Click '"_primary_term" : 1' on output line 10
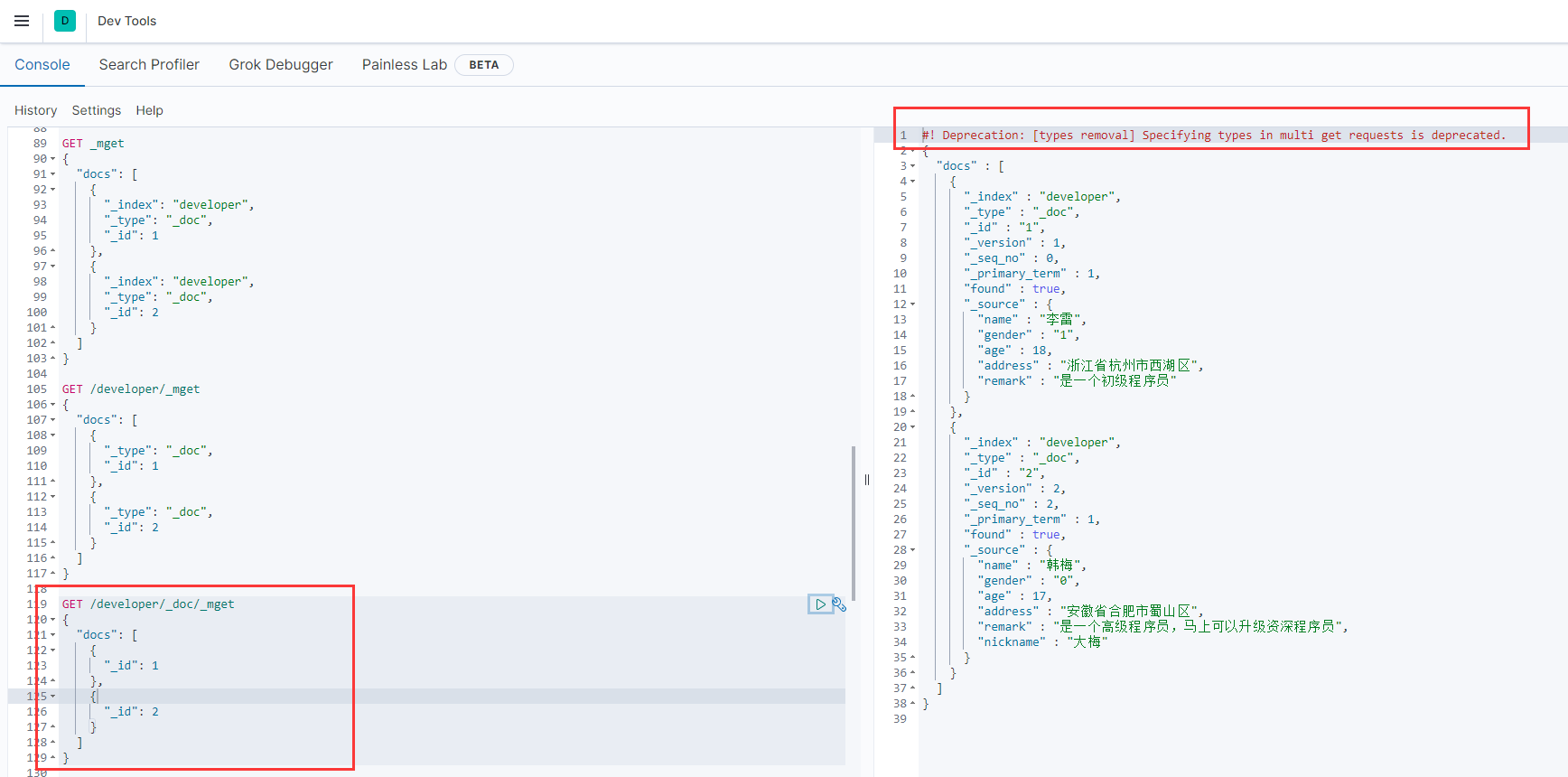The image size is (1568, 777). tap(1032, 274)
